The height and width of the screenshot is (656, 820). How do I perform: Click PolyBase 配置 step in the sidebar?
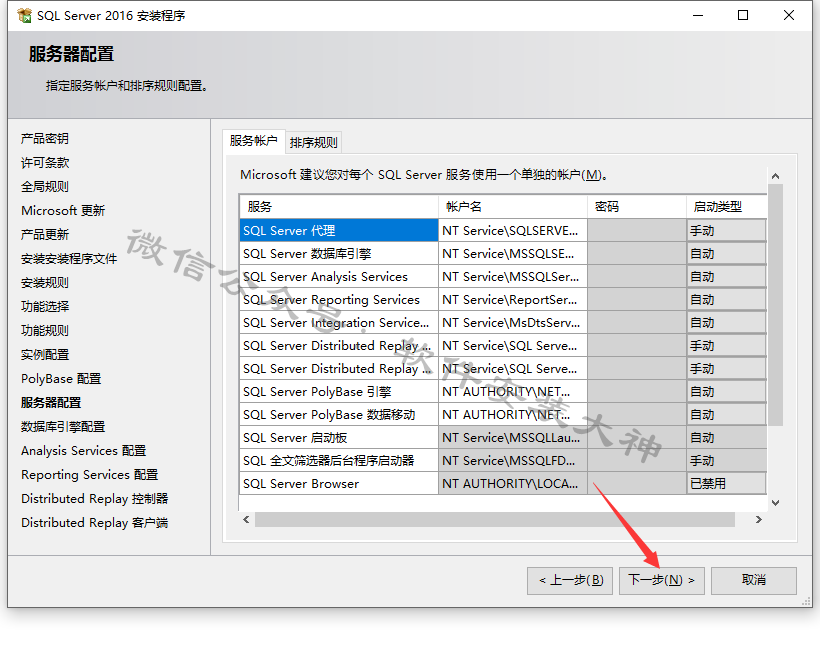point(61,379)
